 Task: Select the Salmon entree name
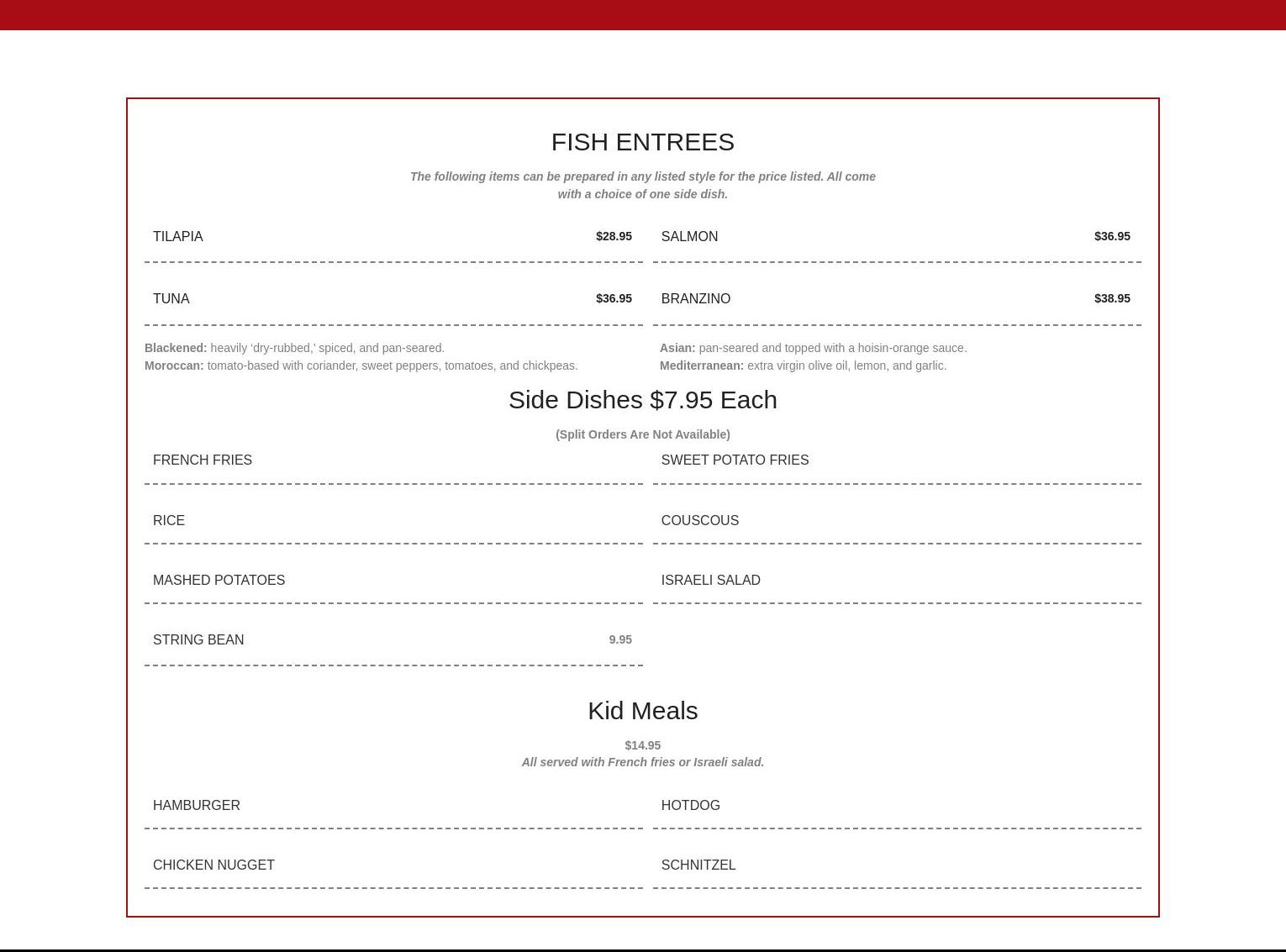coord(689,237)
